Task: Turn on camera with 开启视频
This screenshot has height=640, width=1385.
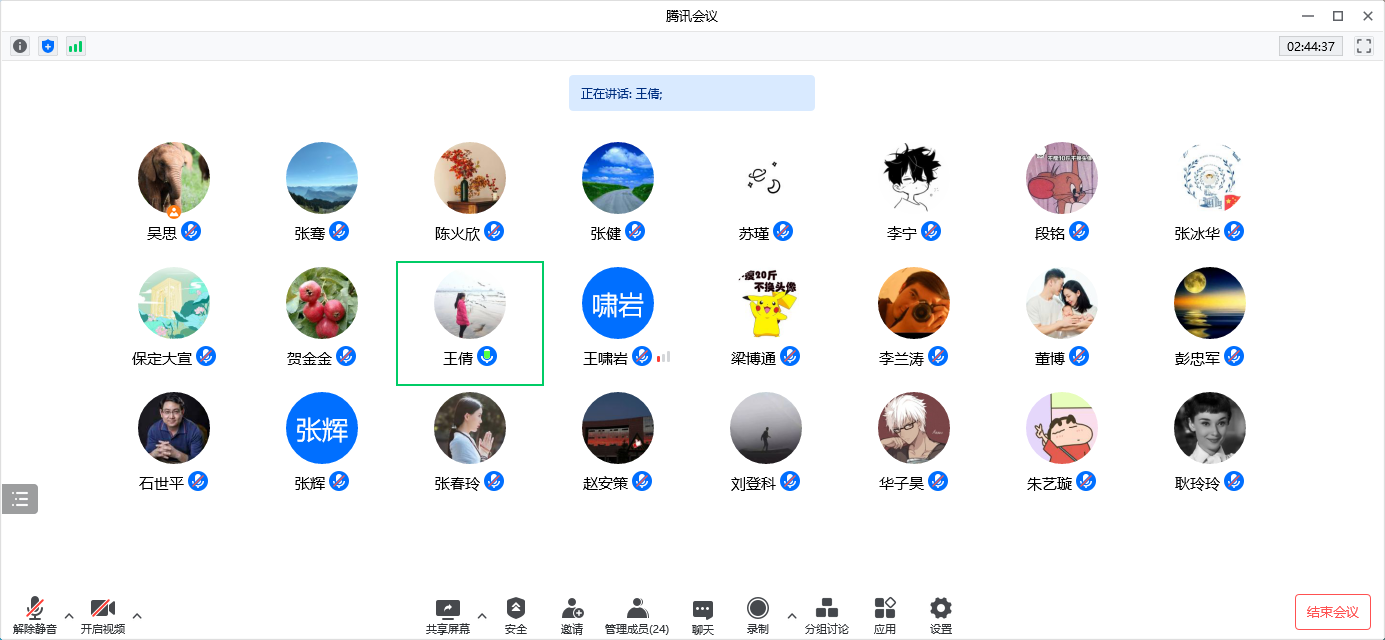Action: tap(103, 614)
